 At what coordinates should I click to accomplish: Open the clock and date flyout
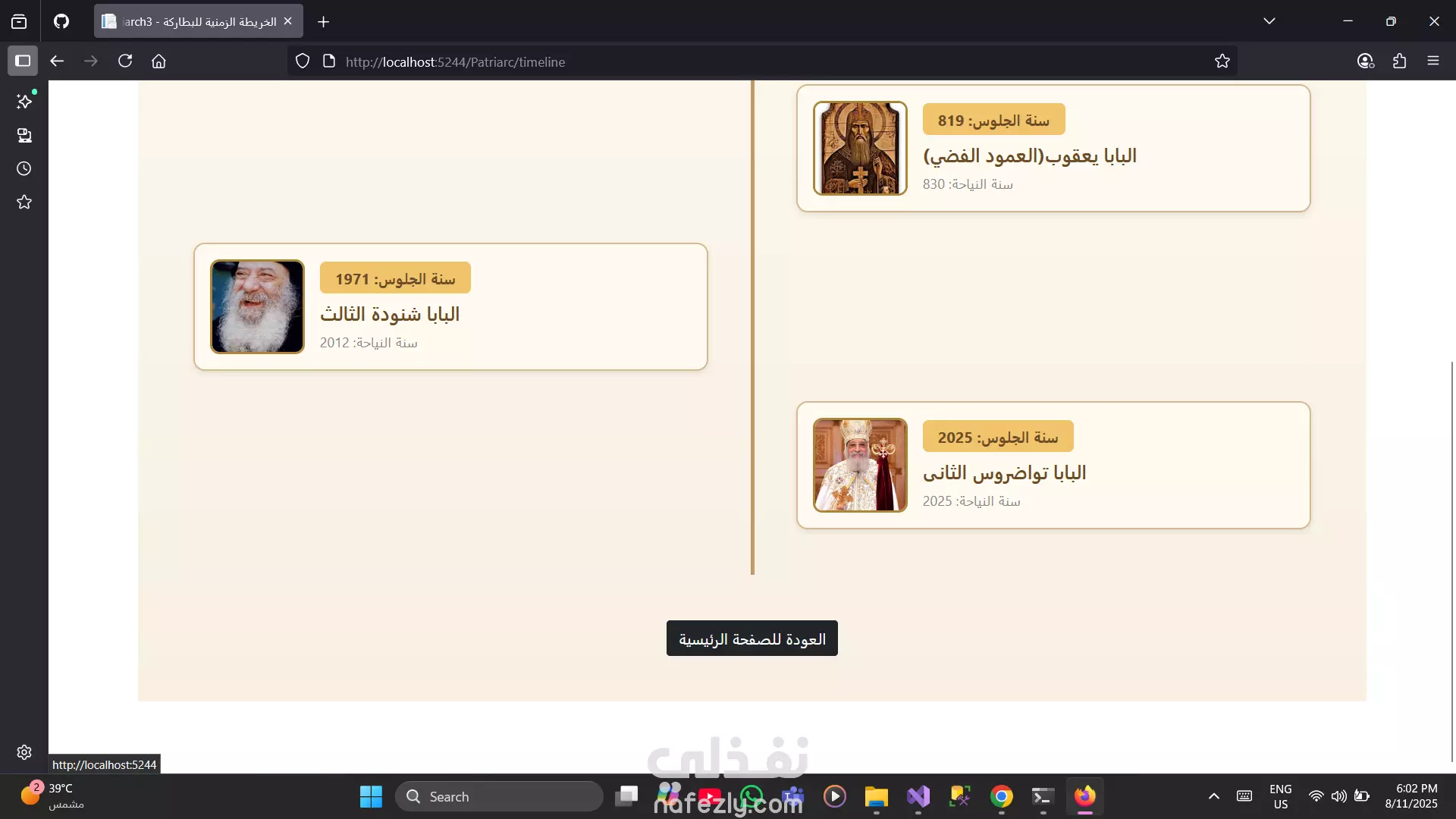[x=1411, y=796]
